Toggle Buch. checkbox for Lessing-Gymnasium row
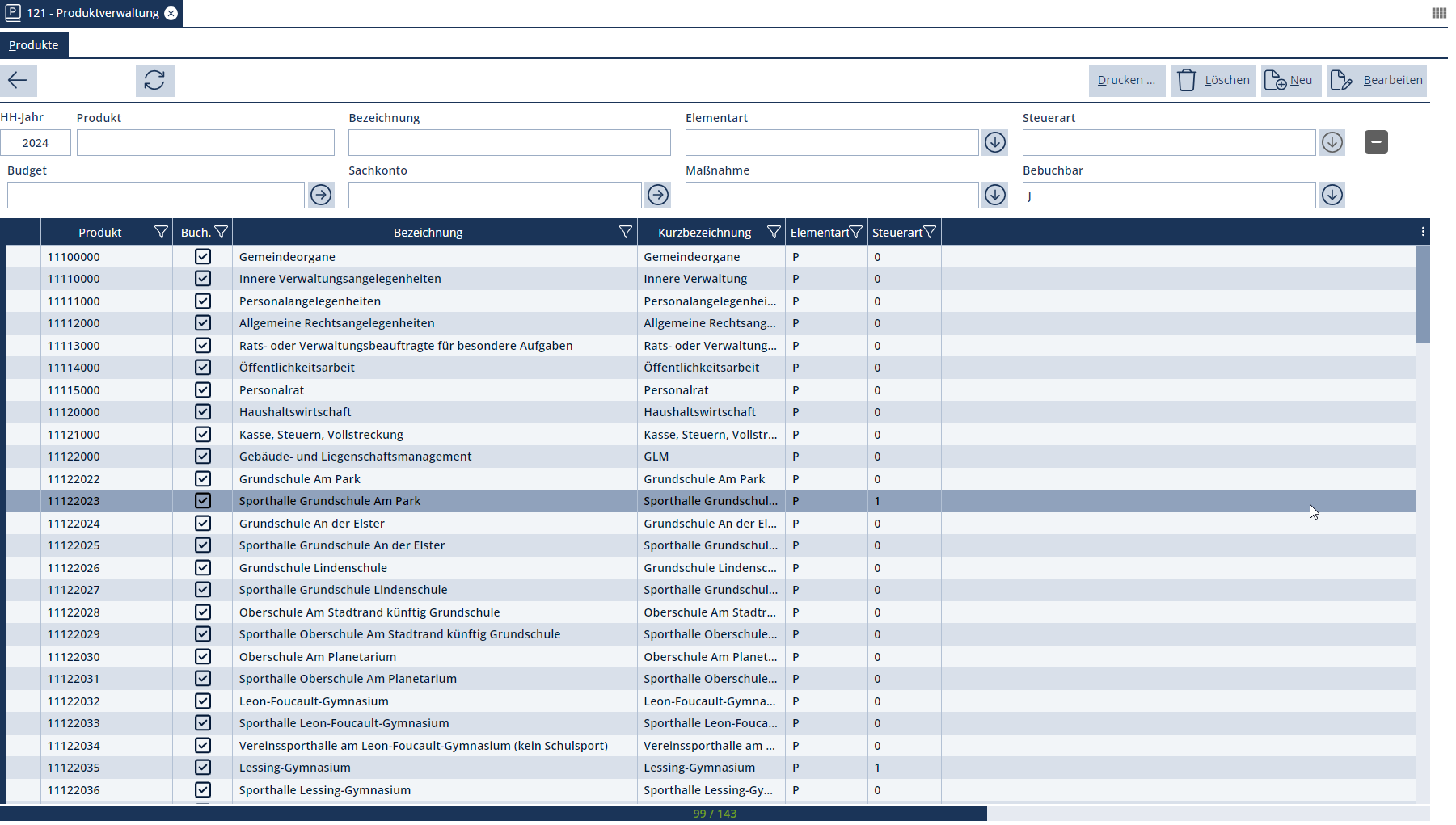 point(203,768)
